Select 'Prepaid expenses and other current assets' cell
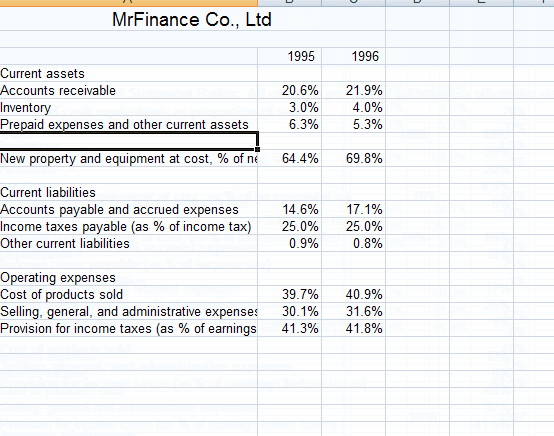The width and height of the screenshot is (554, 436). (129, 124)
